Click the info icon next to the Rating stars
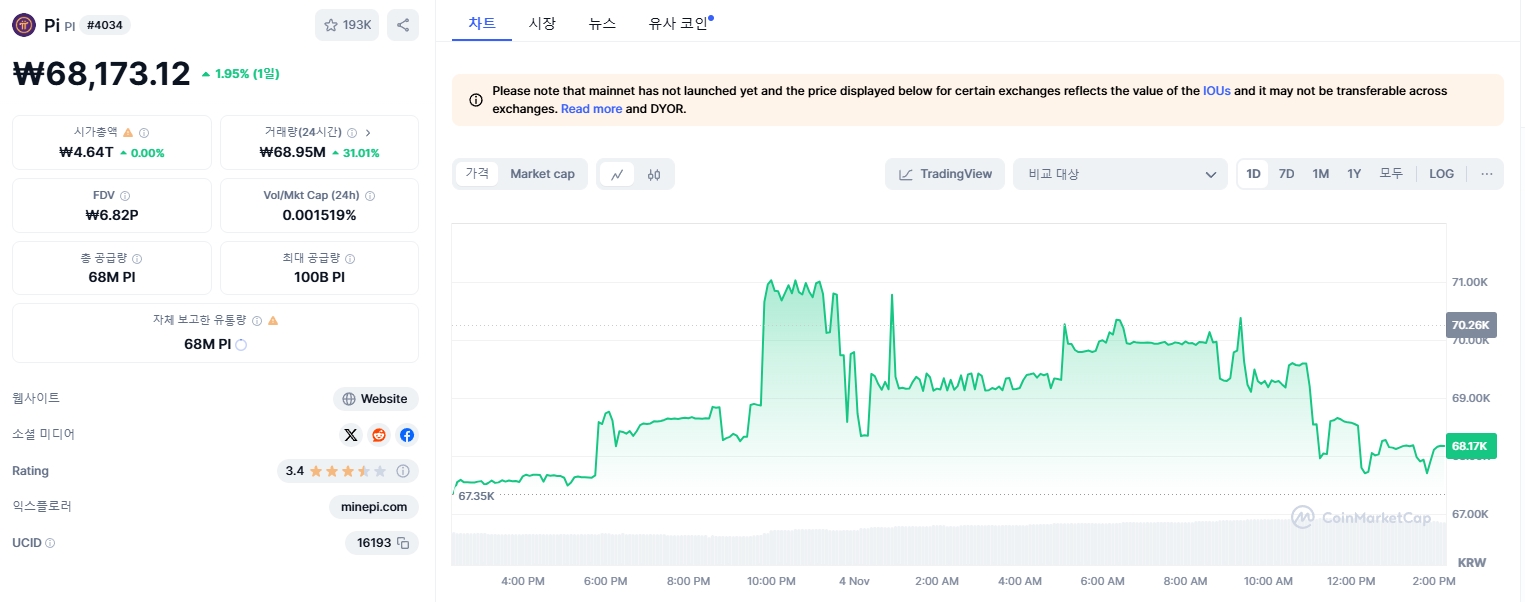The height and width of the screenshot is (602, 1525). coord(403,471)
